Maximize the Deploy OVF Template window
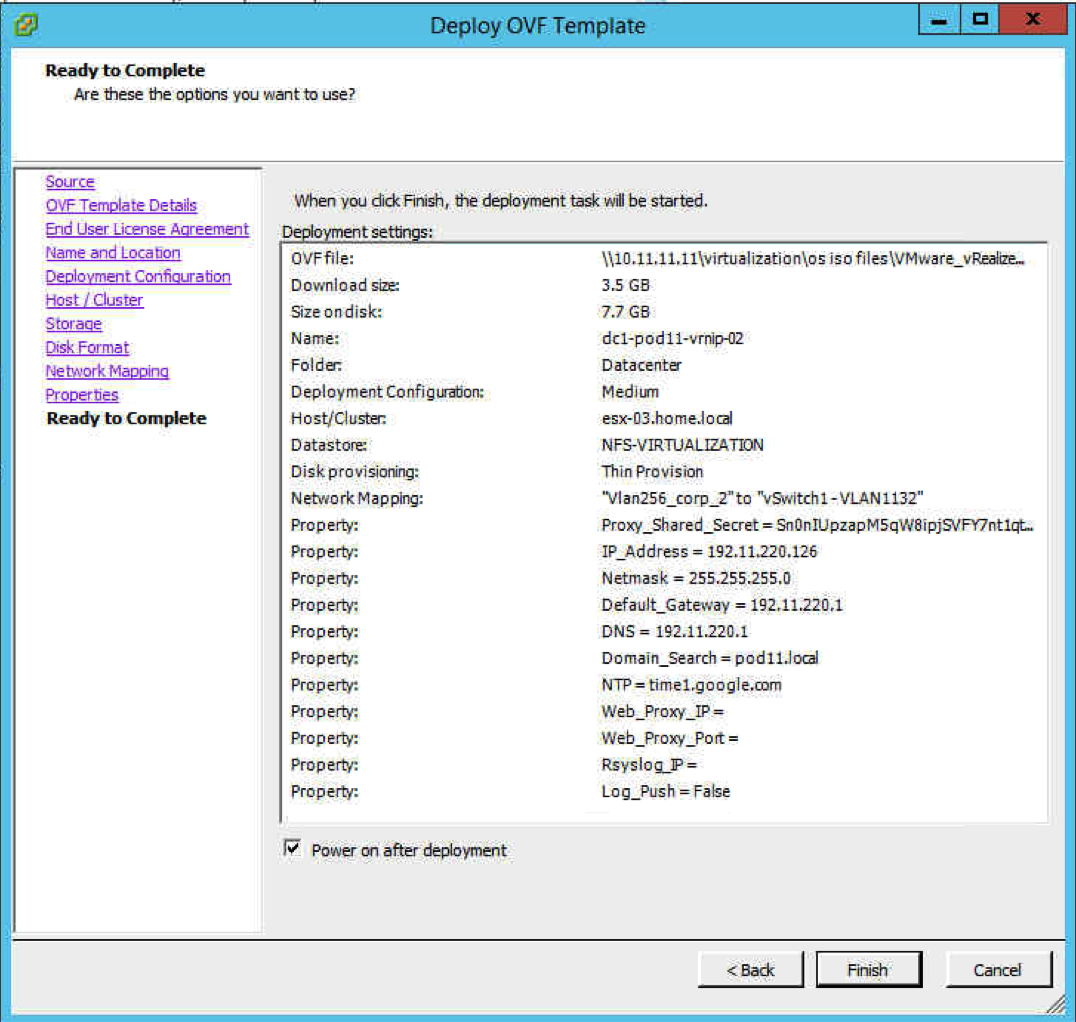The image size is (1076, 1022). [x=980, y=20]
